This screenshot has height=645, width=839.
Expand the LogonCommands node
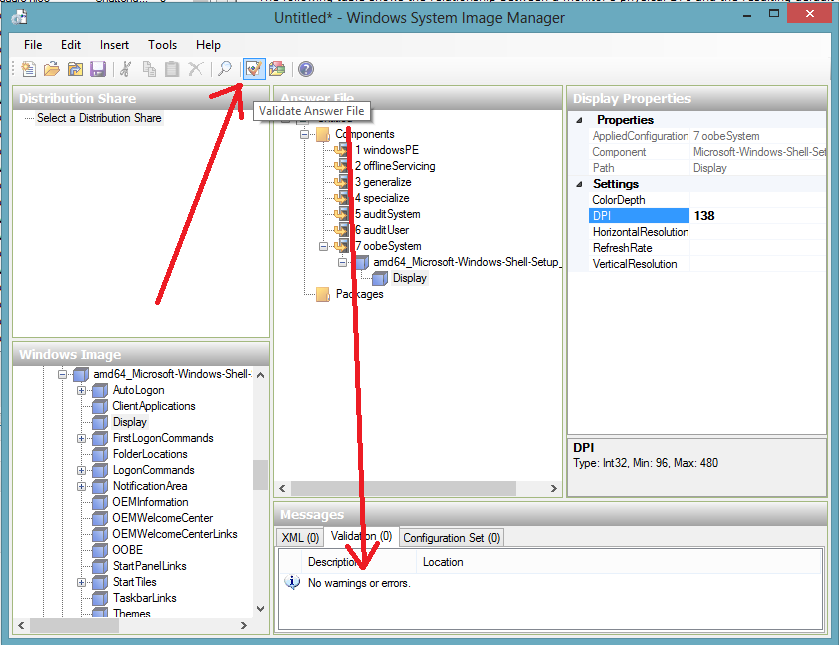coord(81,471)
